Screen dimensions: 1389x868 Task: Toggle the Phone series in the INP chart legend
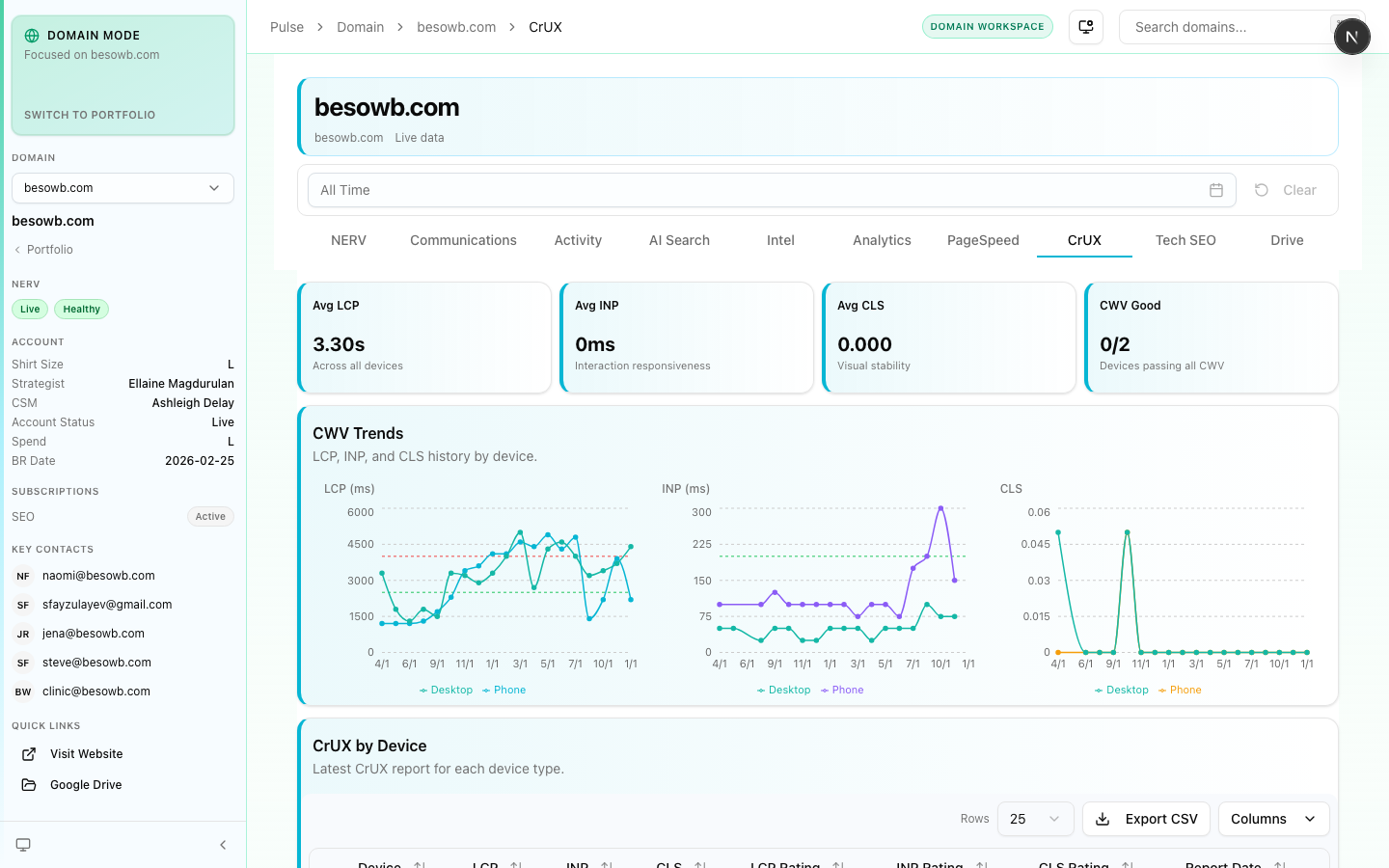(x=842, y=691)
